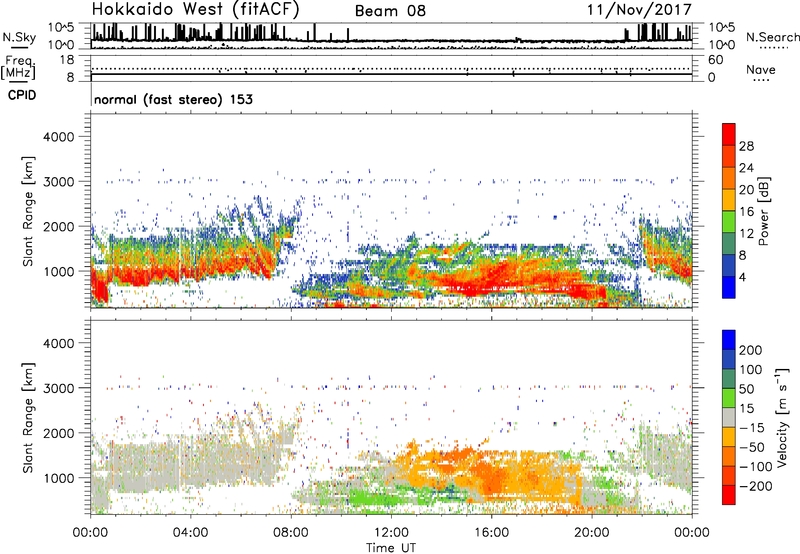The height and width of the screenshot is (554, 800).
Task: Click the date '11/Nov/2017'
Action: tap(639, 10)
